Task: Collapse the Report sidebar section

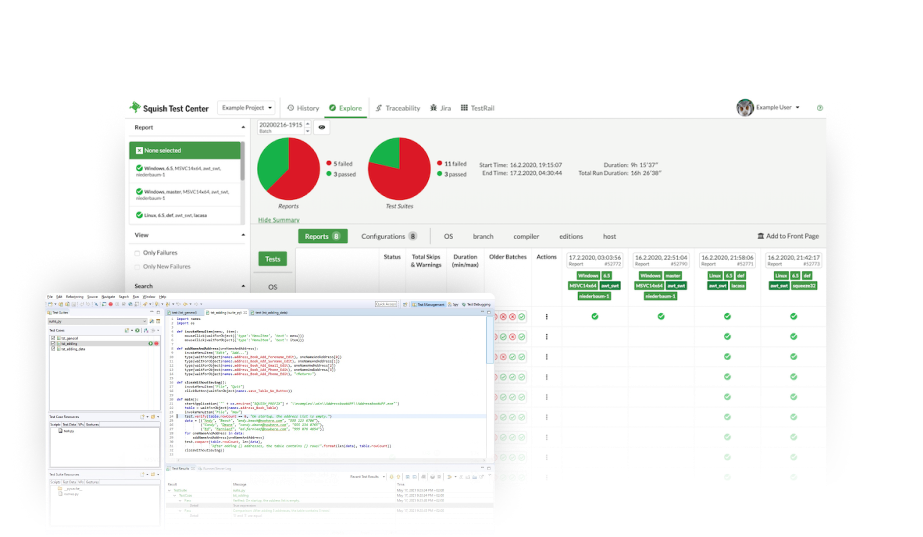Action: tap(242, 128)
